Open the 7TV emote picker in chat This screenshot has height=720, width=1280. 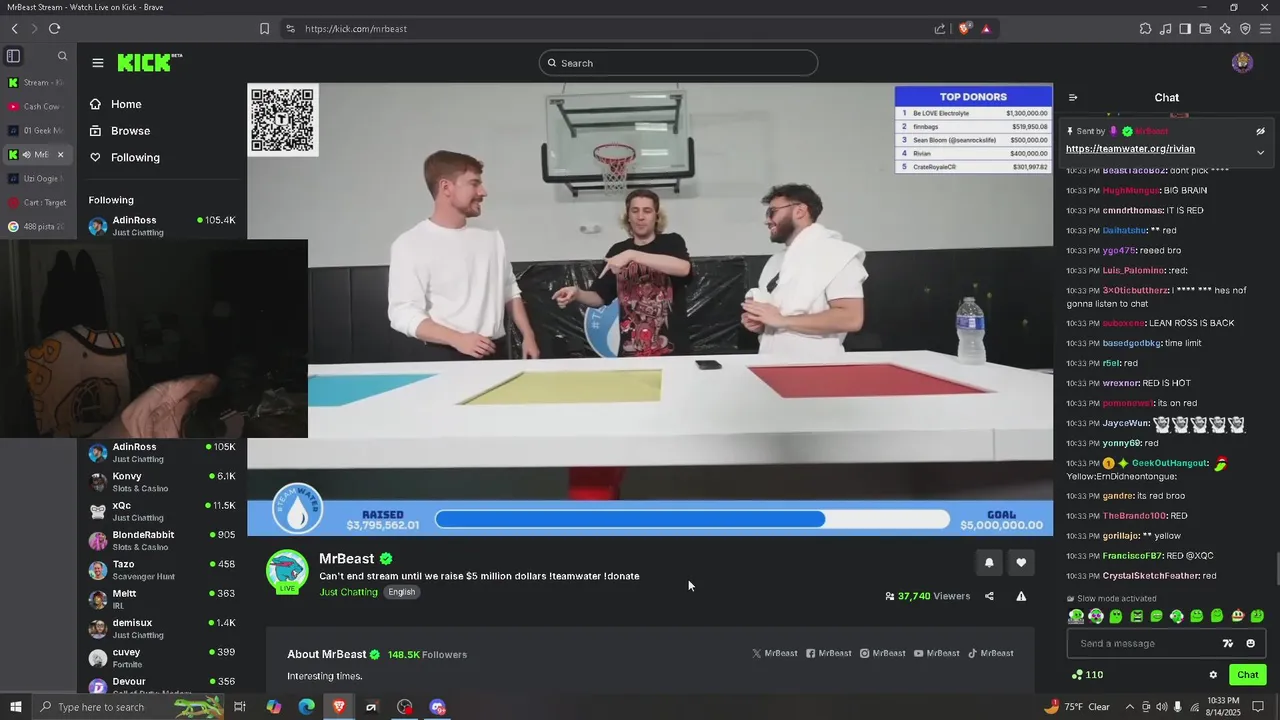tap(1229, 644)
